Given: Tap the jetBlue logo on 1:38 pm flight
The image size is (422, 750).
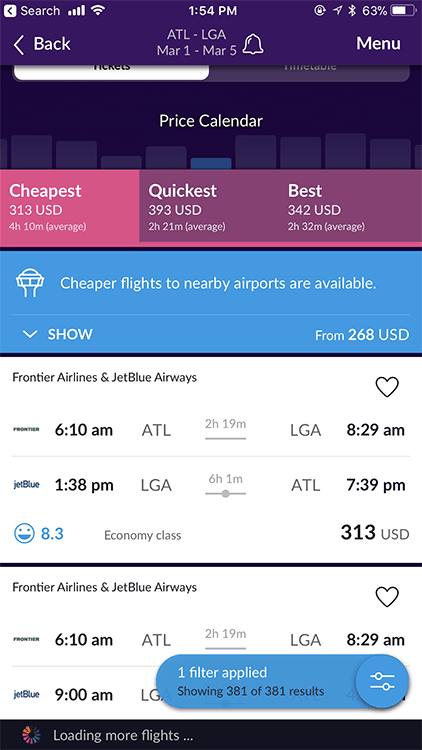Looking at the screenshot, I should click(x=26, y=485).
